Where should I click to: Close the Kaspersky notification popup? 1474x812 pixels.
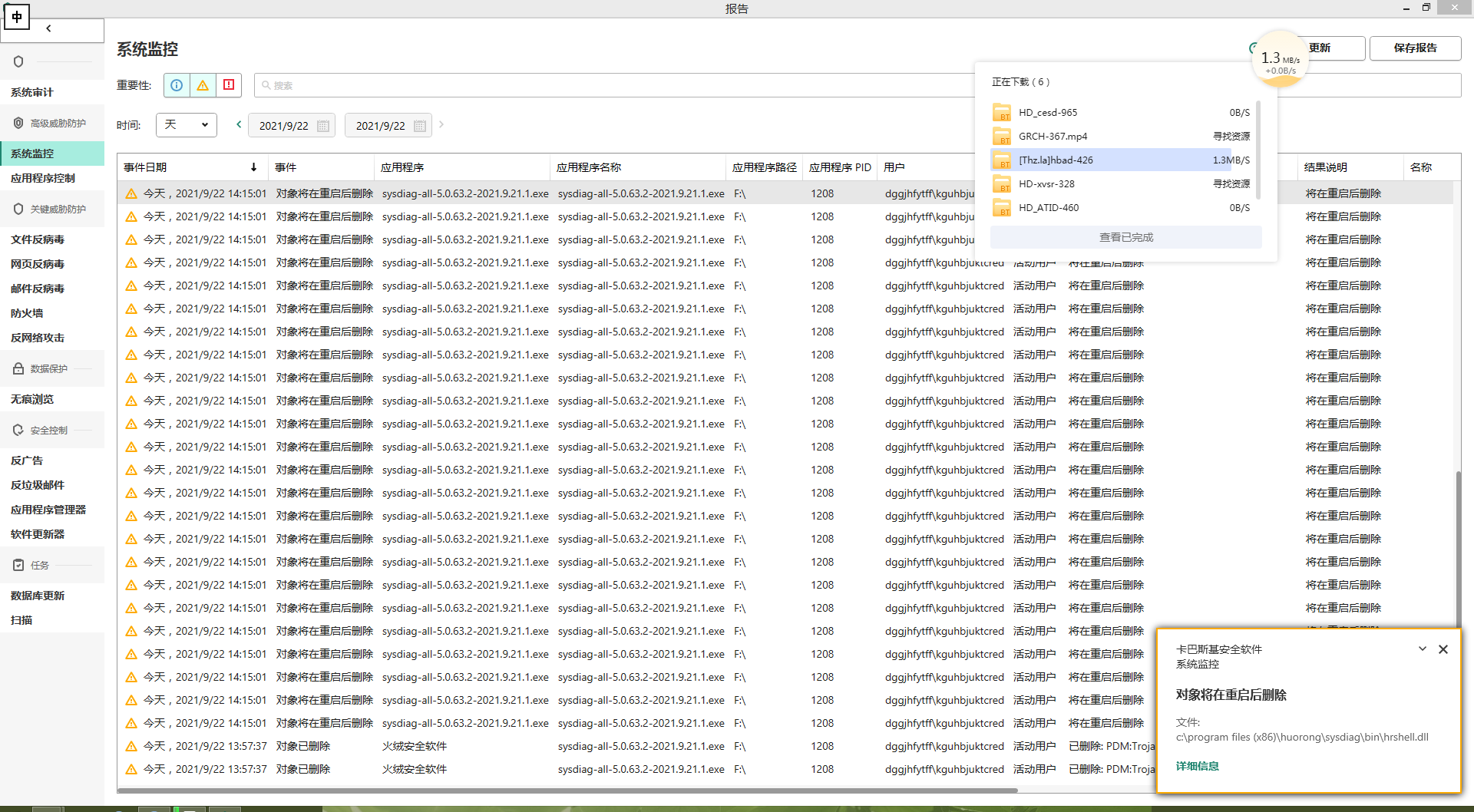point(1443,649)
